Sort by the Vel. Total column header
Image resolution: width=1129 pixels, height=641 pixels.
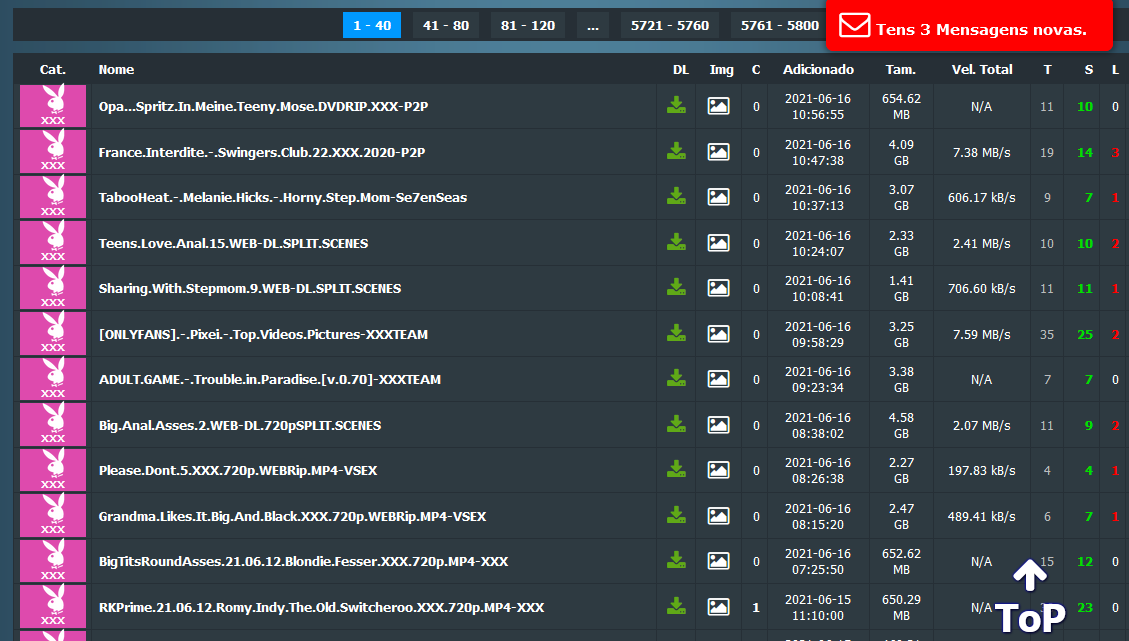click(x=981, y=70)
